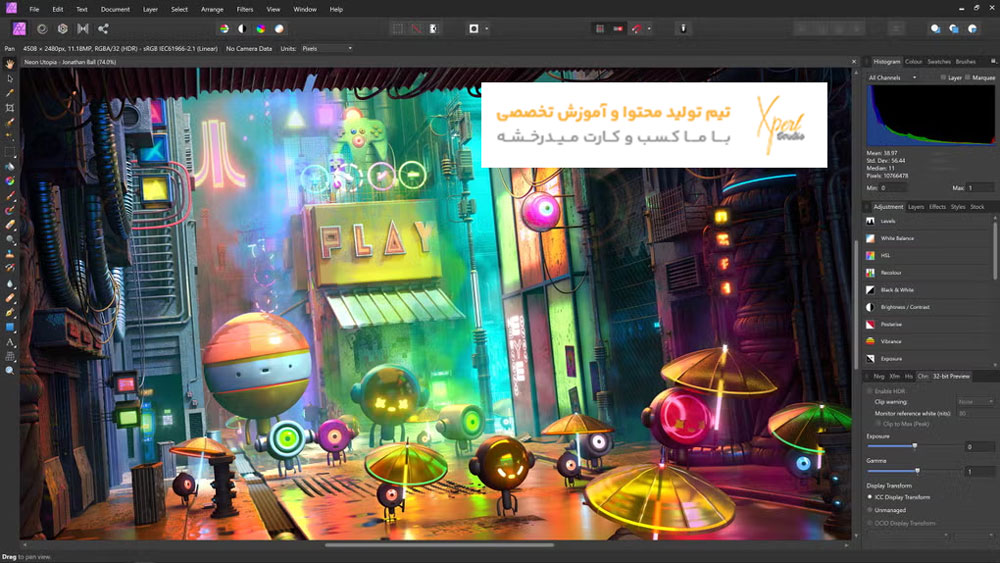Screen dimensions: 1000x563
Task: Apply Auto Contrast from the toolbar
Action: click(242, 29)
